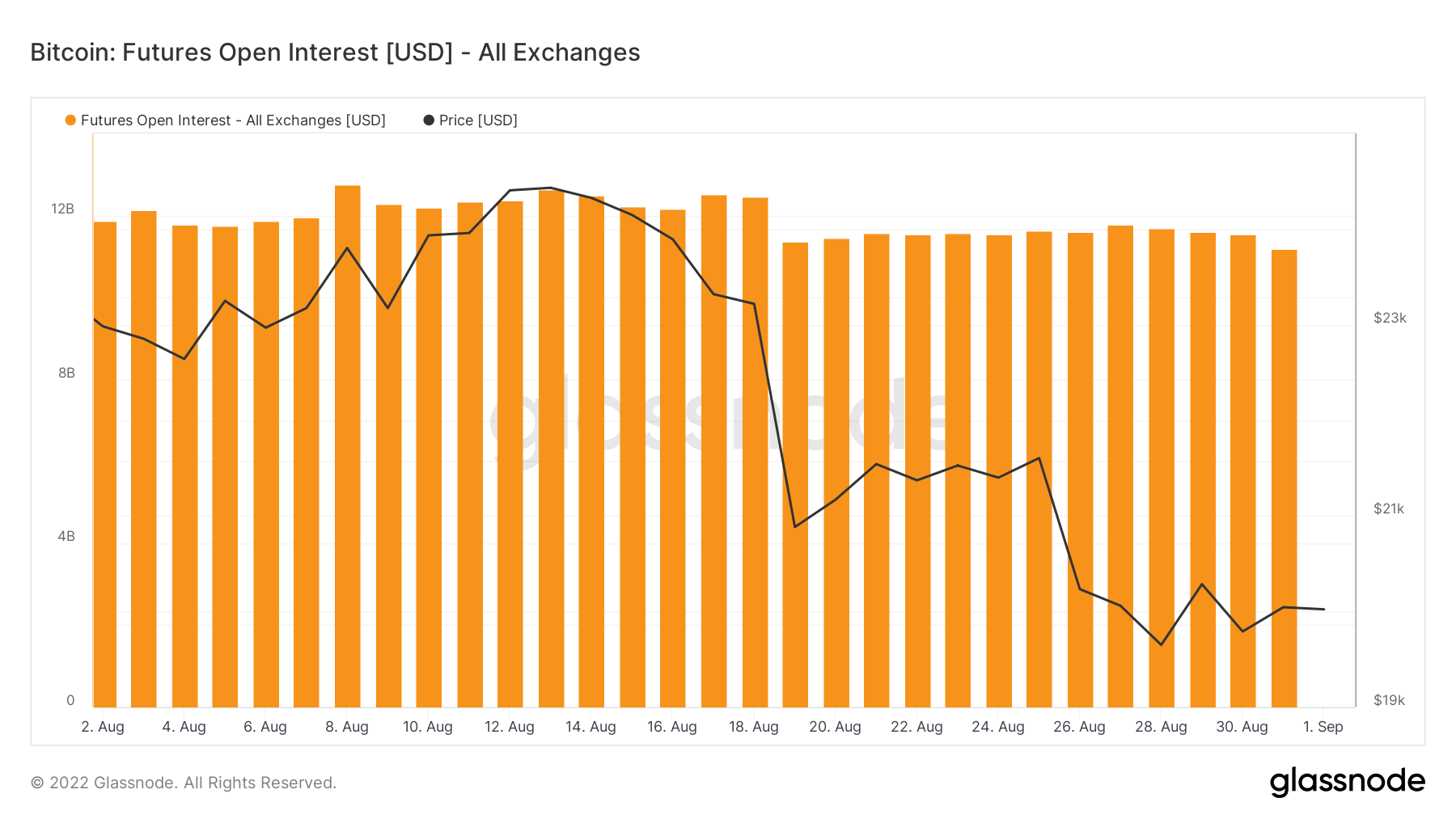Click the black Price legend dot
Screen dimensions: 1456x819
click(429, 120)
